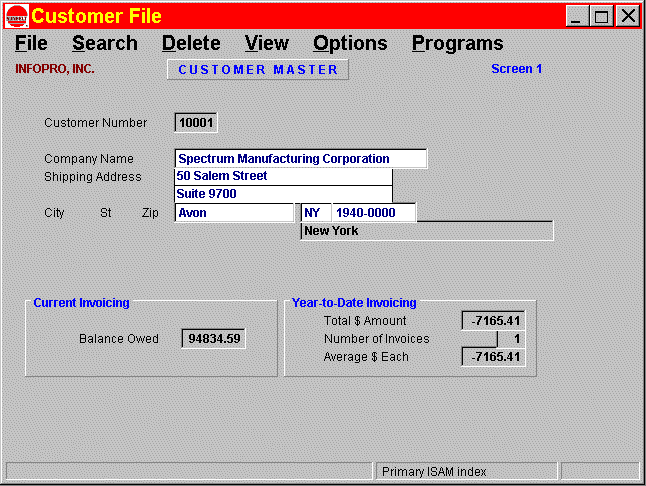Click the Company Name input field

pos(301,159)
